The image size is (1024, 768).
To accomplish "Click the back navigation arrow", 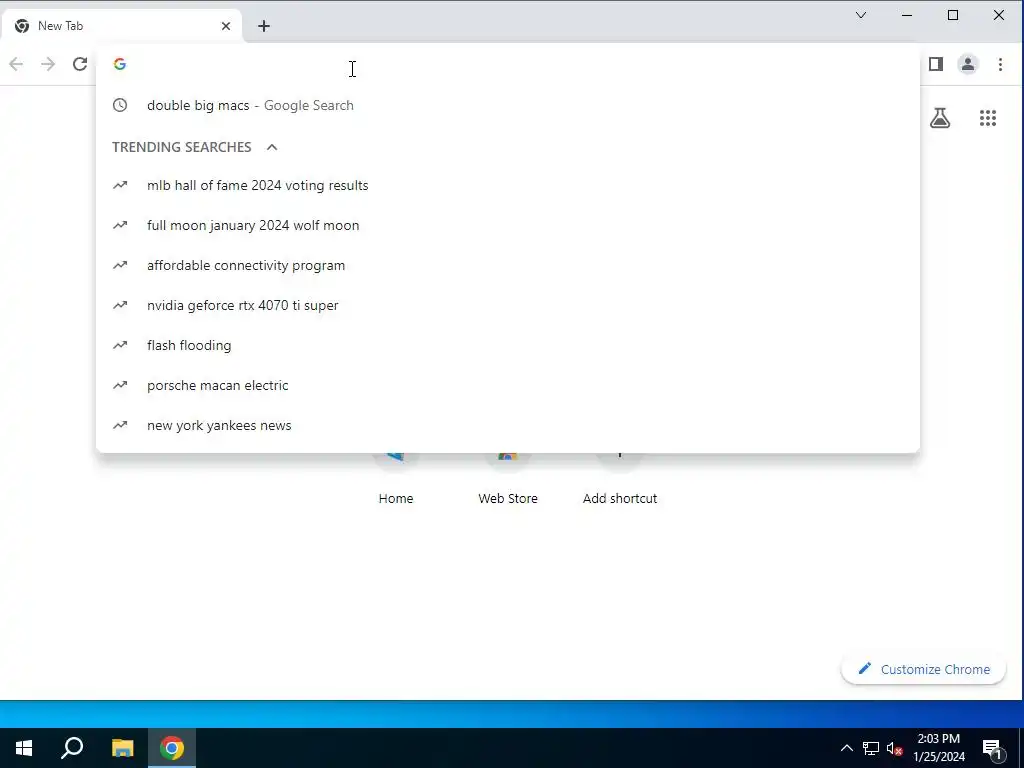I will 16,64.
